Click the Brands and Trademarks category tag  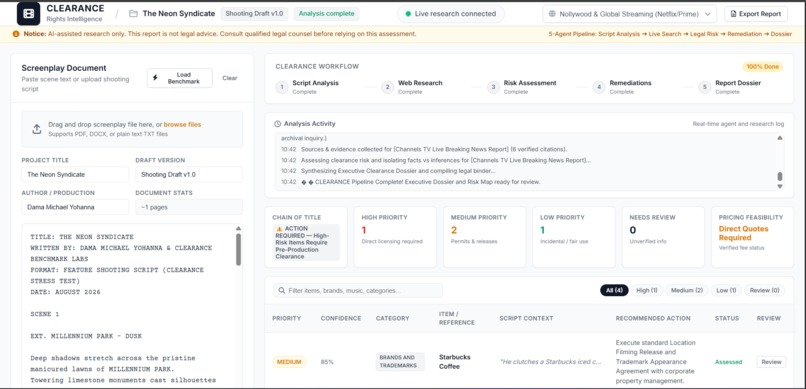tap(400, 362)
